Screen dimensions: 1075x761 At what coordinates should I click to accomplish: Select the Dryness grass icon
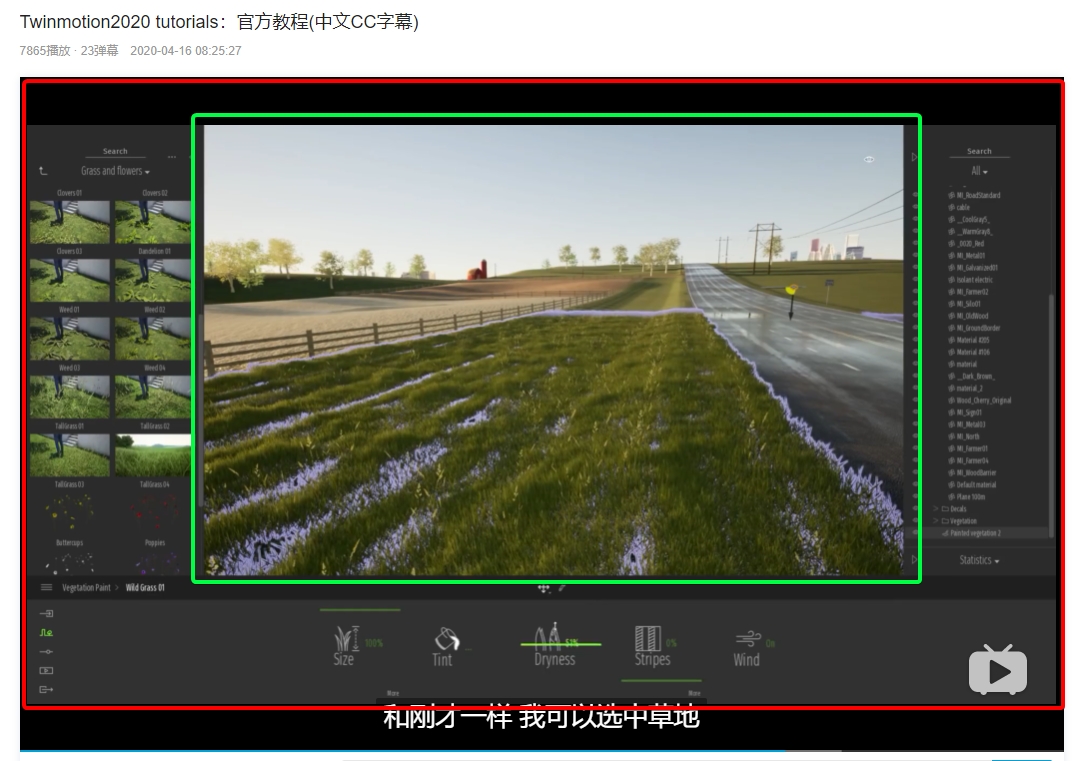coord(547,636)
